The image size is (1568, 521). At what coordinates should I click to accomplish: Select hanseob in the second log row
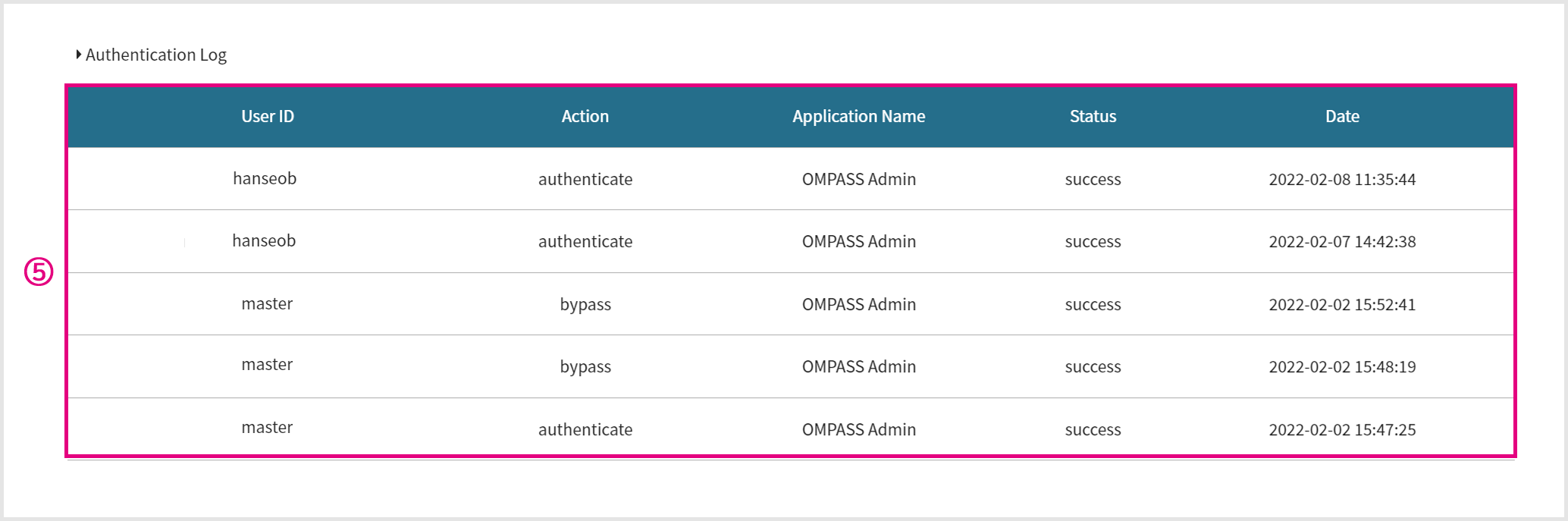[x=264, y=240]
